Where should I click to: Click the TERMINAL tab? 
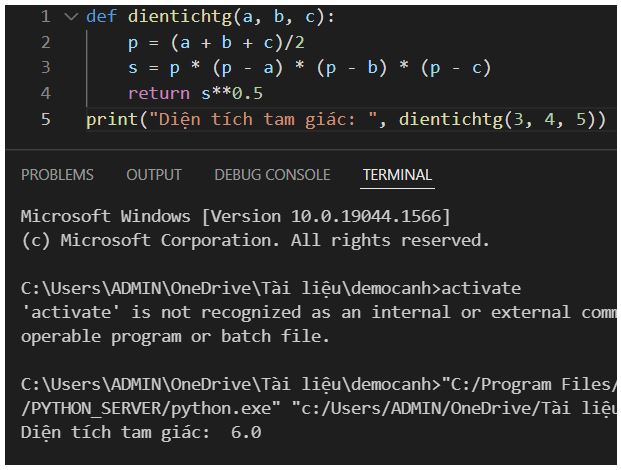pos(397,175)
